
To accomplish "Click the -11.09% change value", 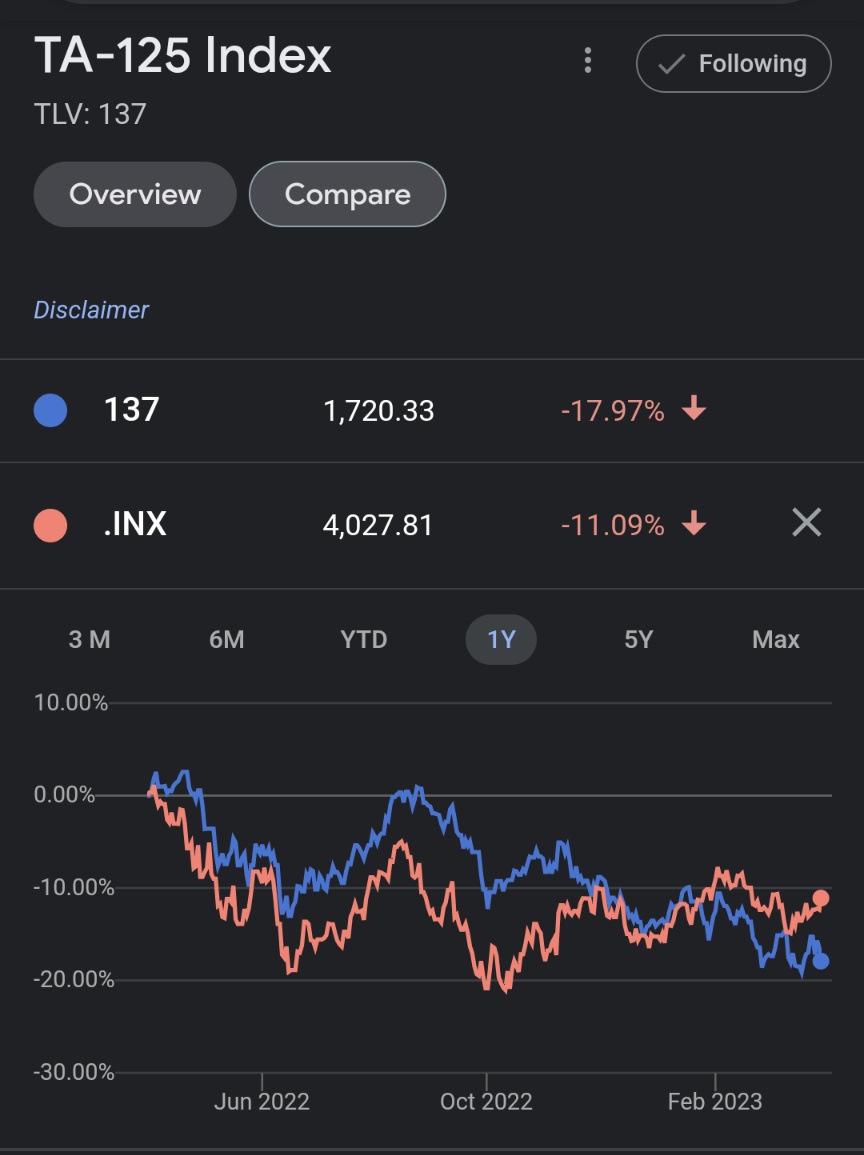I will (x=613, y=525).
